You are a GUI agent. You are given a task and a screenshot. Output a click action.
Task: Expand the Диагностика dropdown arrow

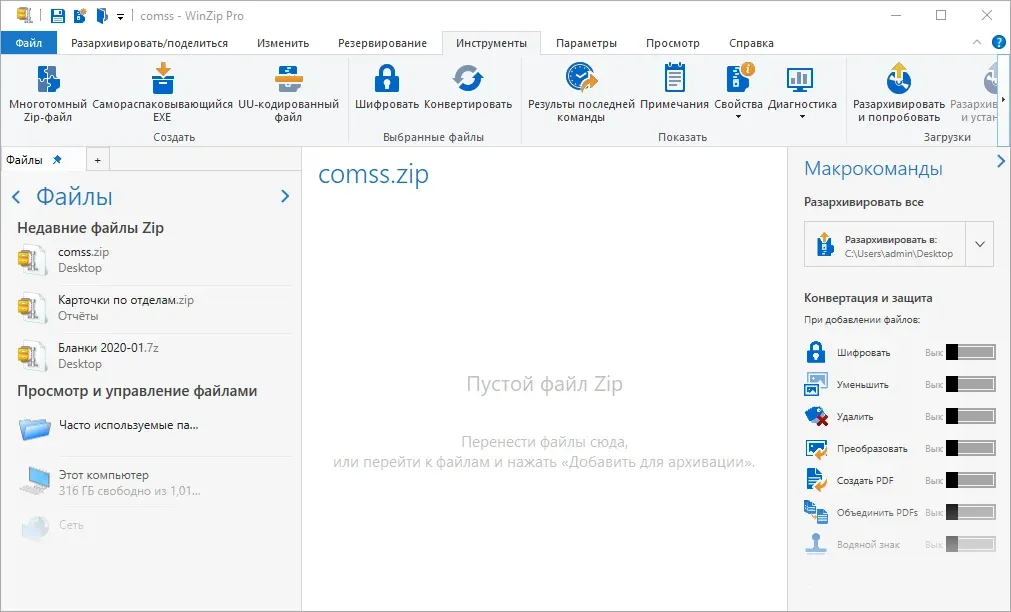pyautogui.click(x=802, y=117)
